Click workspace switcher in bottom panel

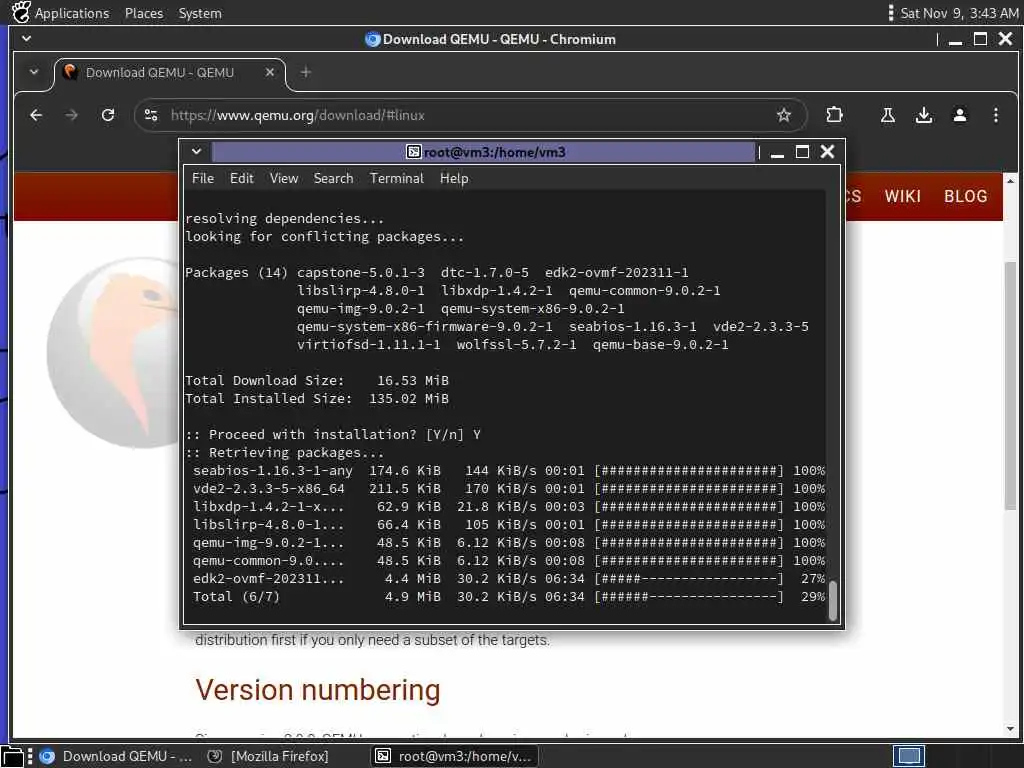click(x=909, y=756)
